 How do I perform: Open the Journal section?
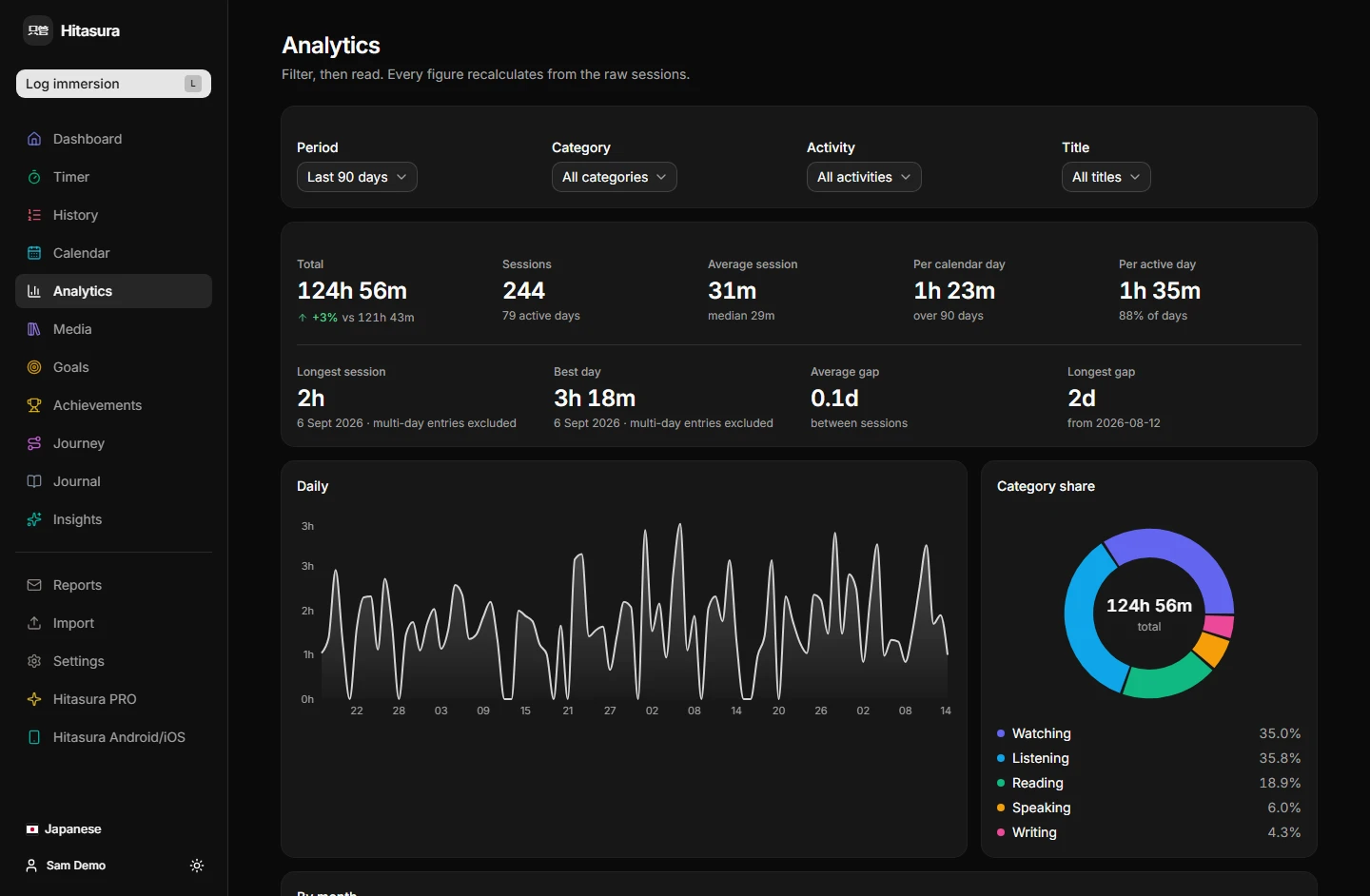pyautogui.click(x=113, y=481)
